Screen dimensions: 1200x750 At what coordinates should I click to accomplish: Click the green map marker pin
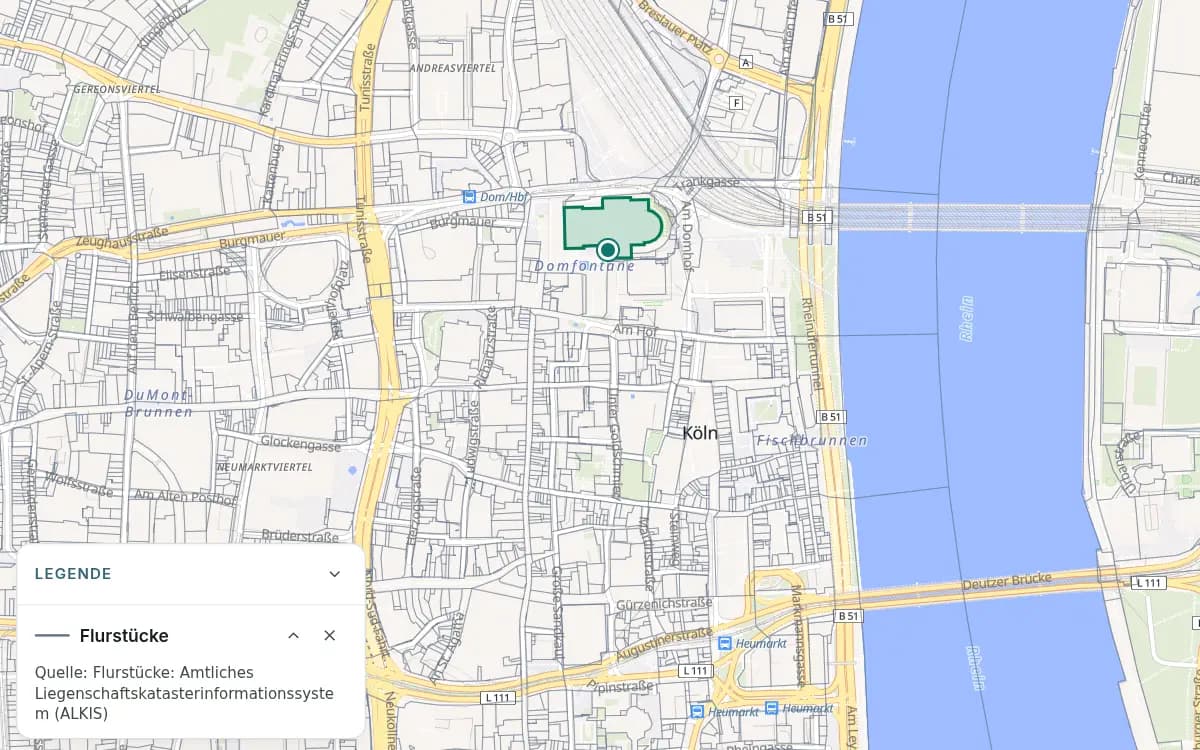[x=607, y=250]
